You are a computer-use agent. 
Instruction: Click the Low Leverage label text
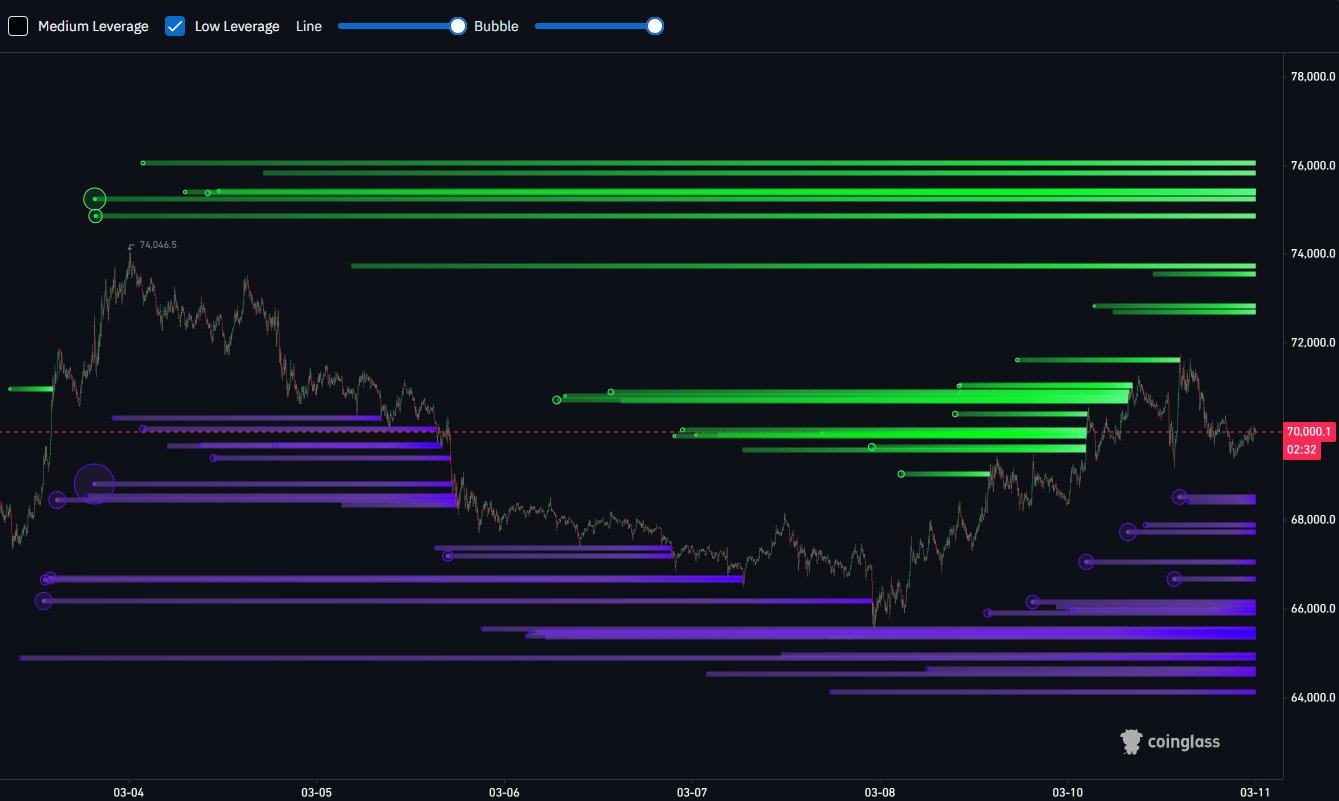pyautogui.click(x=237, y=27)
